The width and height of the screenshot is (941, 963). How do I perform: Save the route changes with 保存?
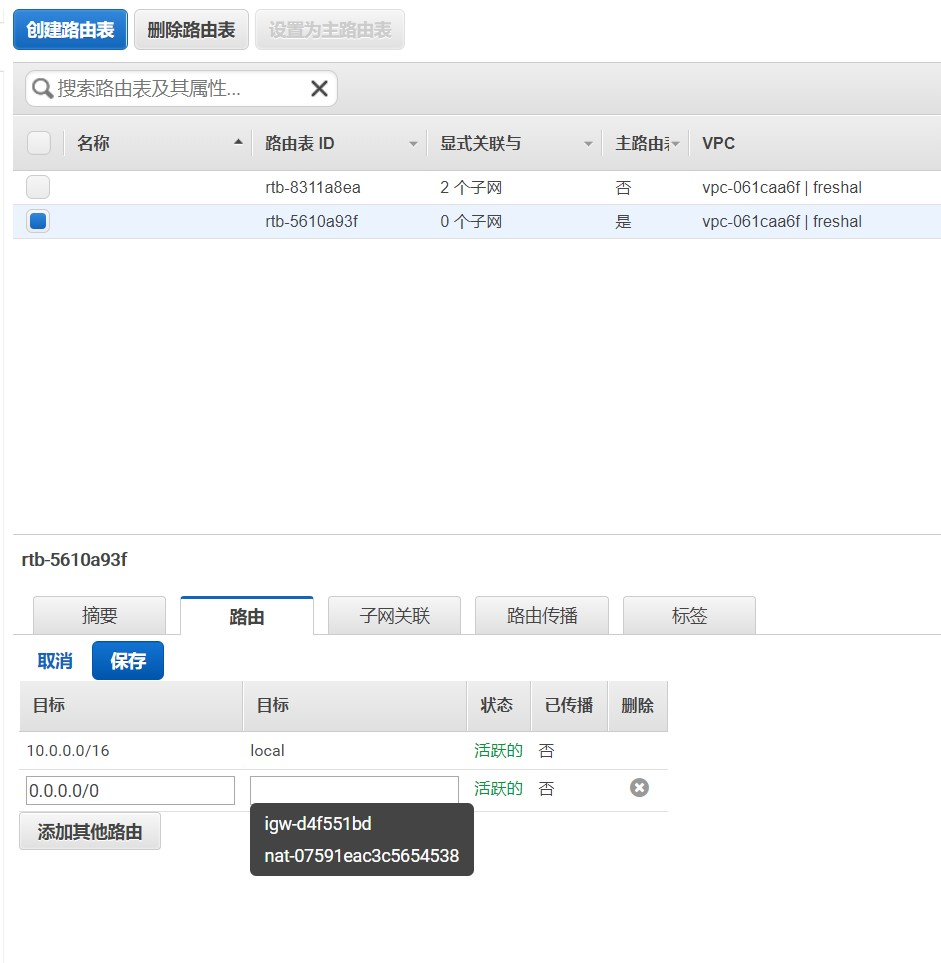pyautogui.click(x=128, y=661)
